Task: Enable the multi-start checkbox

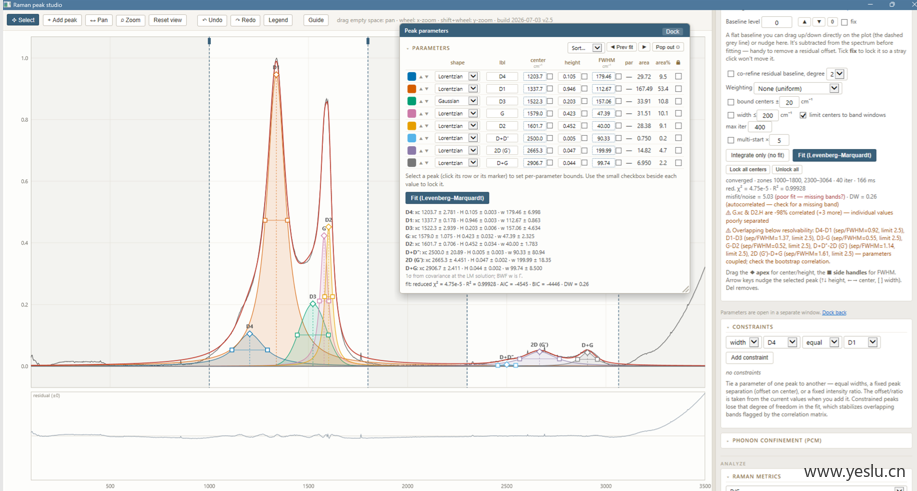Action: (x=730, y=140)
